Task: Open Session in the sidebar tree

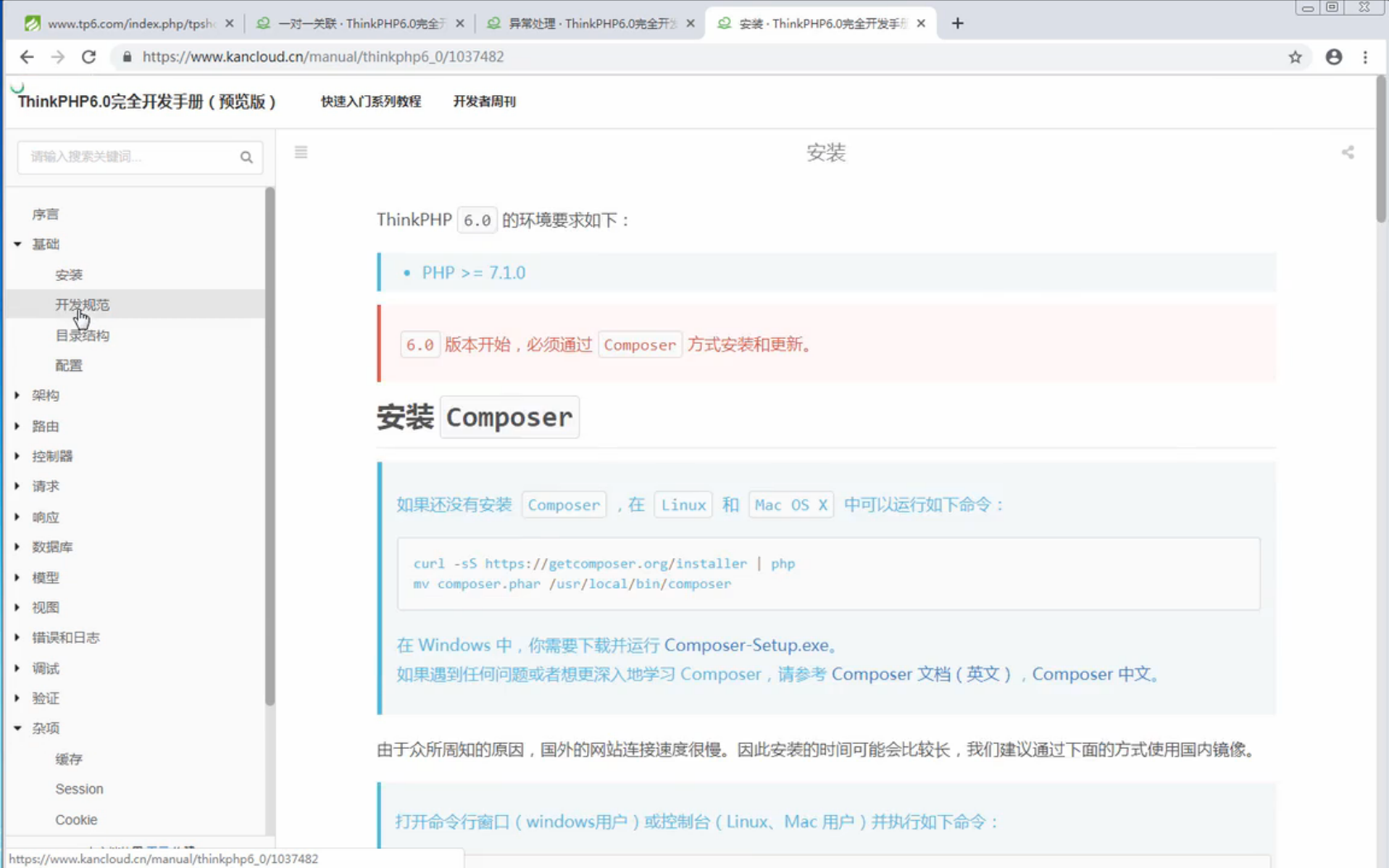Action: tap(79, 789)
